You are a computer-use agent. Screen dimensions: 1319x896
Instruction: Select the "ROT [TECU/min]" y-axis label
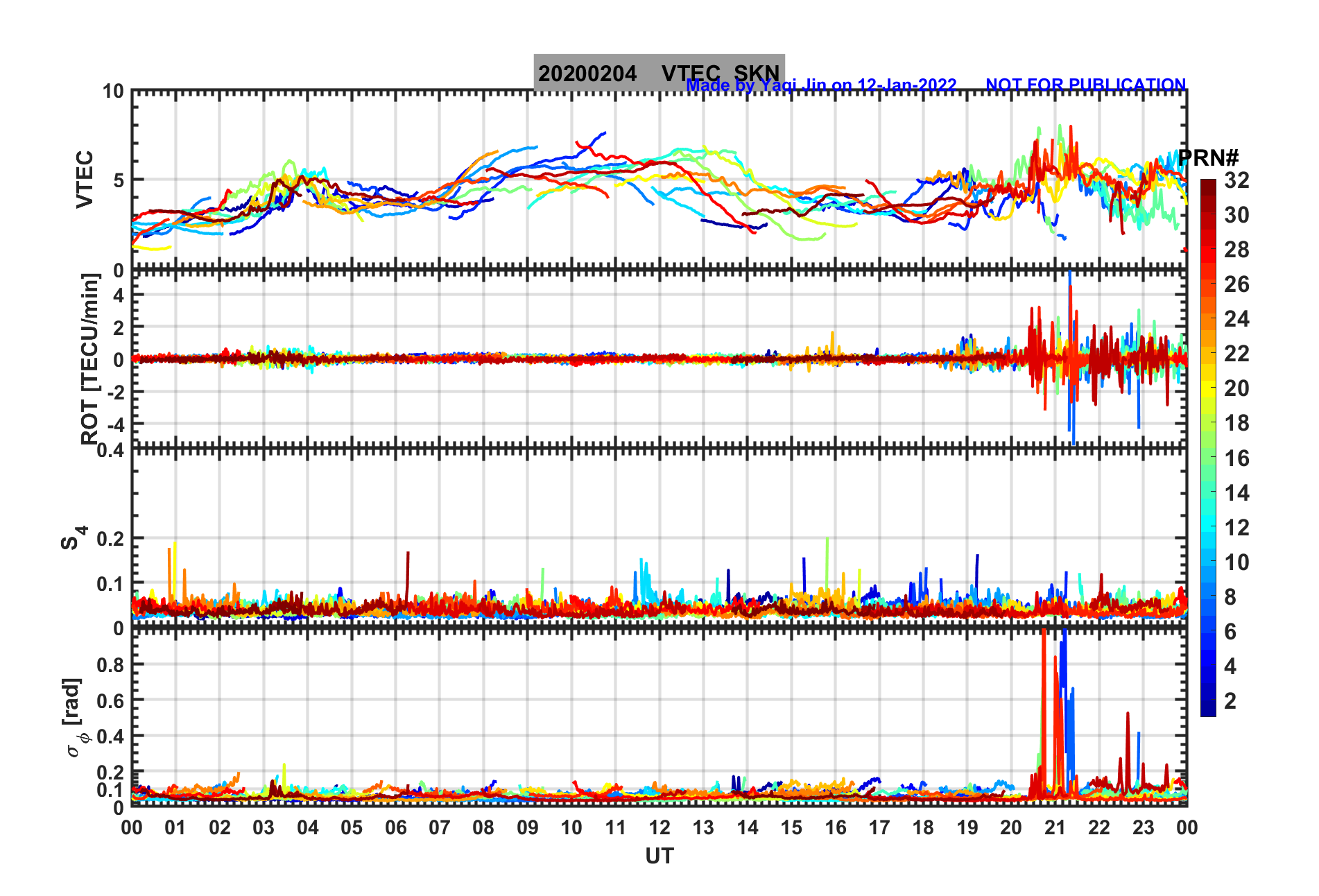tap(90, 359)
